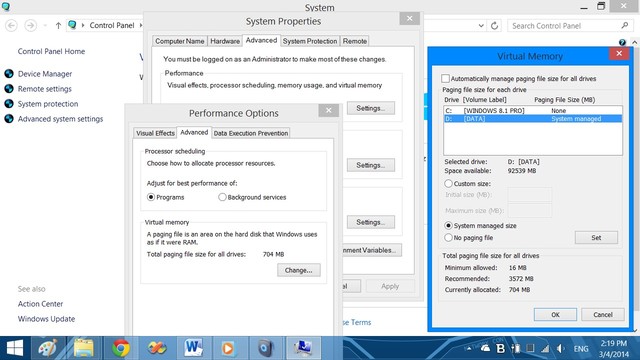Click the search magnifier icon
Image resolution: width=640 pixels, height=360 pixels.
(624, 25)
